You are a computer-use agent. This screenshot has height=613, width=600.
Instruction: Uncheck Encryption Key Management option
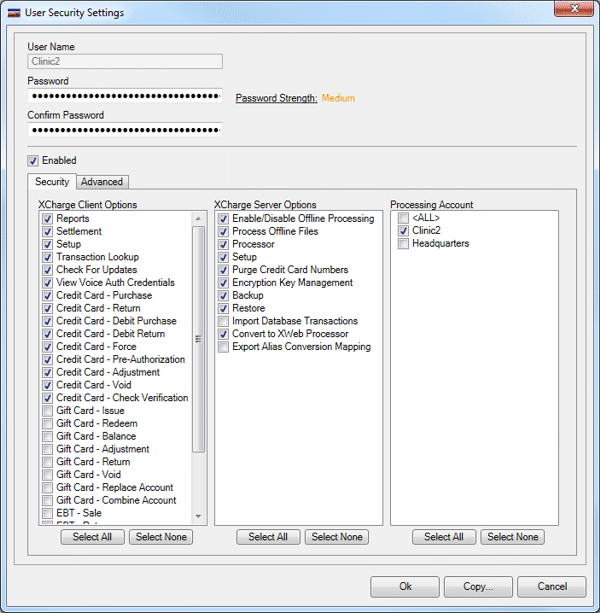tap(223, 283)
